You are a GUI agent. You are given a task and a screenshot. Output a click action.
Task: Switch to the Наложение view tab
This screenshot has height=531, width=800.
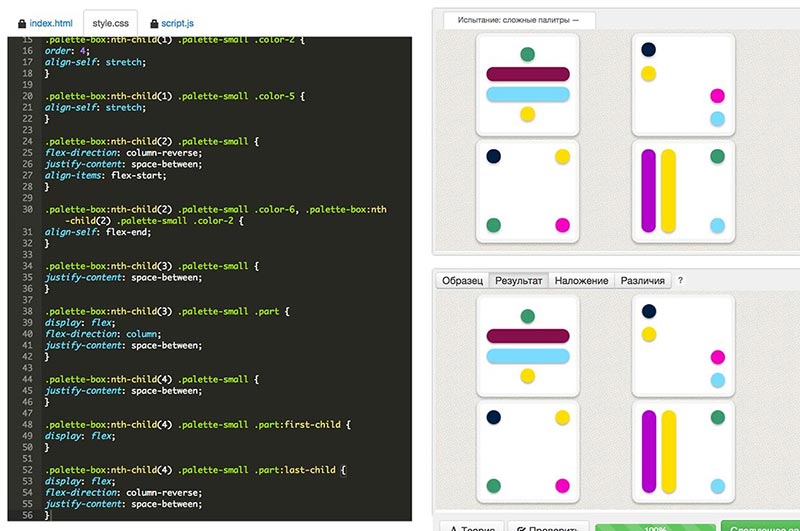tap(581, 281)
